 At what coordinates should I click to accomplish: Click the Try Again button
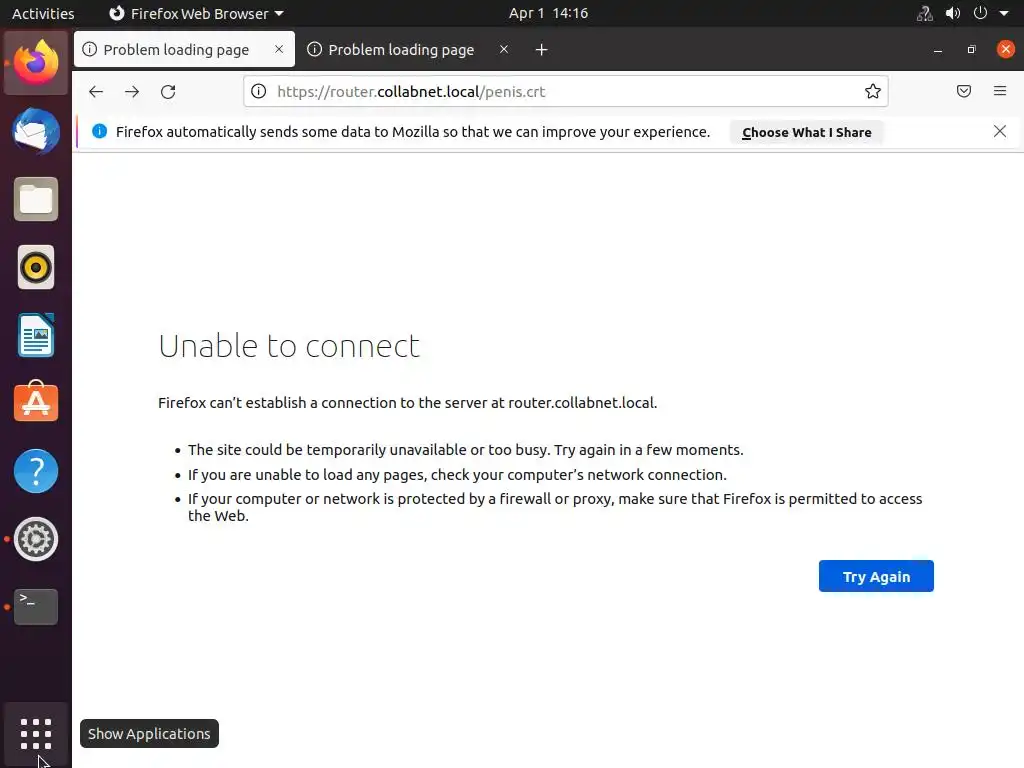tap(876, 576)
